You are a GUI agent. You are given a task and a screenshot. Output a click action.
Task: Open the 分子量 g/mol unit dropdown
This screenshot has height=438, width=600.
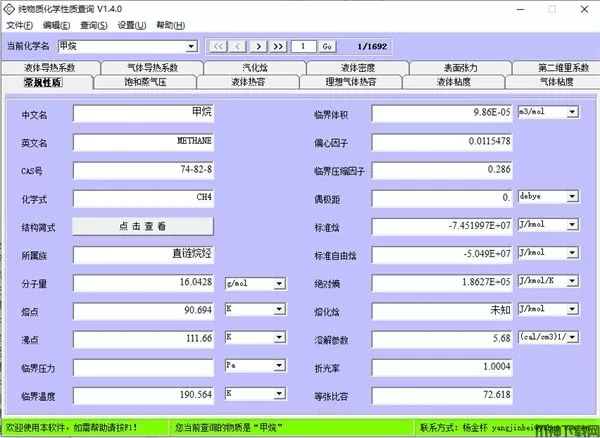(279, 284)
